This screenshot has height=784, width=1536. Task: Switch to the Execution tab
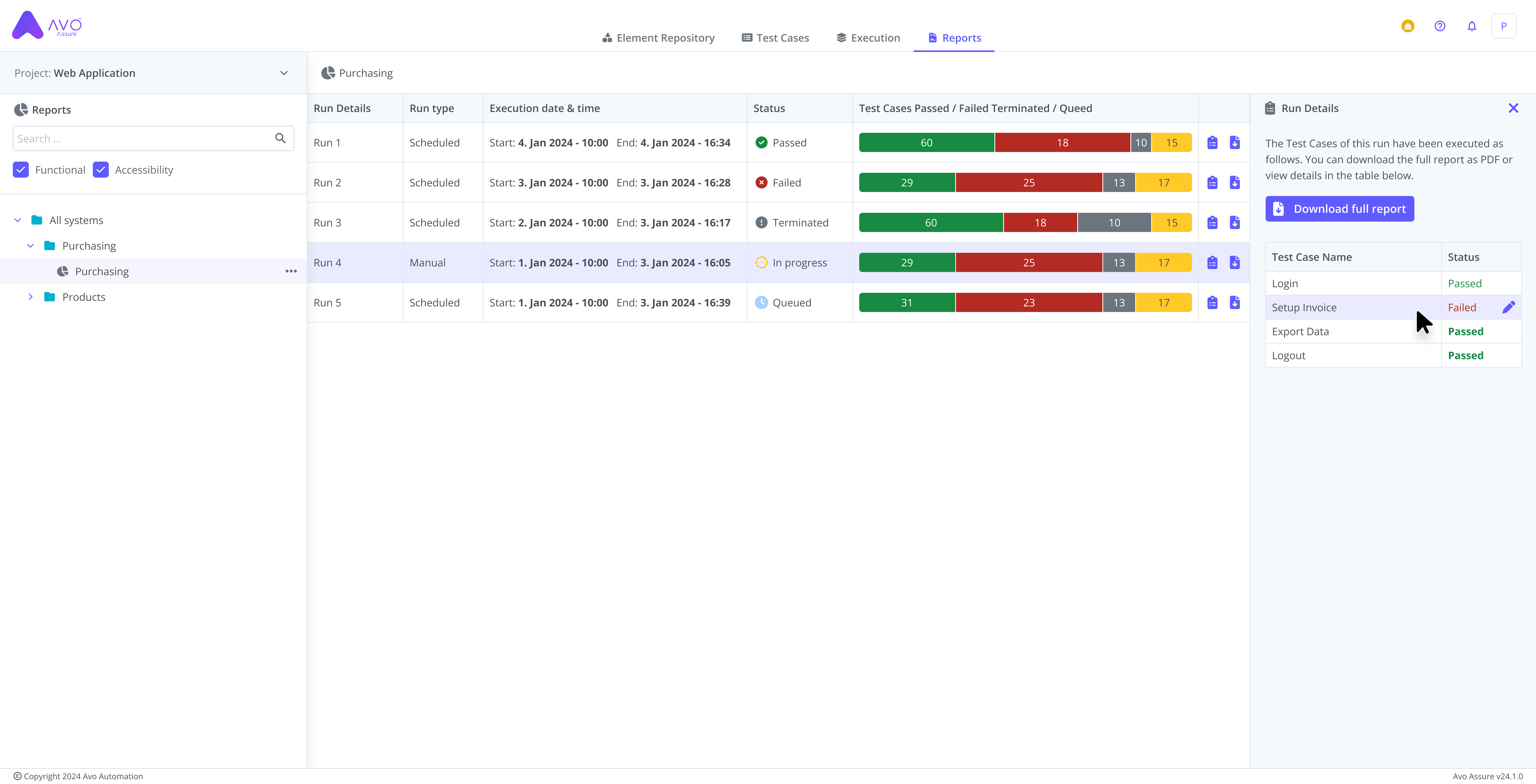click(x=868, y=38)
